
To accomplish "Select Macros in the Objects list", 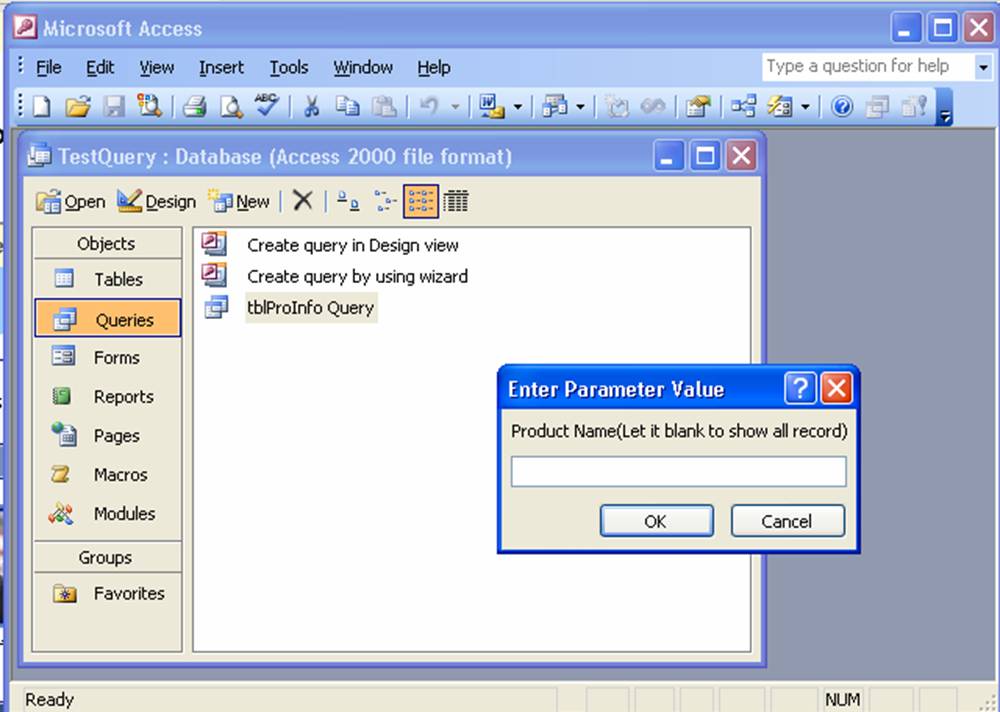I will 107,475.
